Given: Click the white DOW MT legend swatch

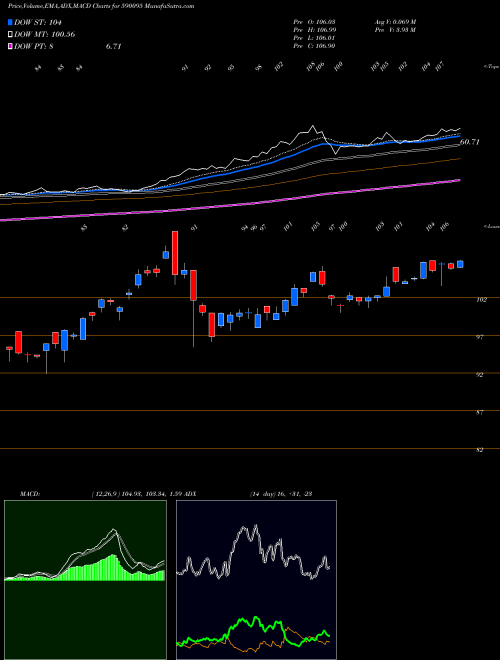Looking at the screenshot, I should pyautogui.click(x=11, y=35).
